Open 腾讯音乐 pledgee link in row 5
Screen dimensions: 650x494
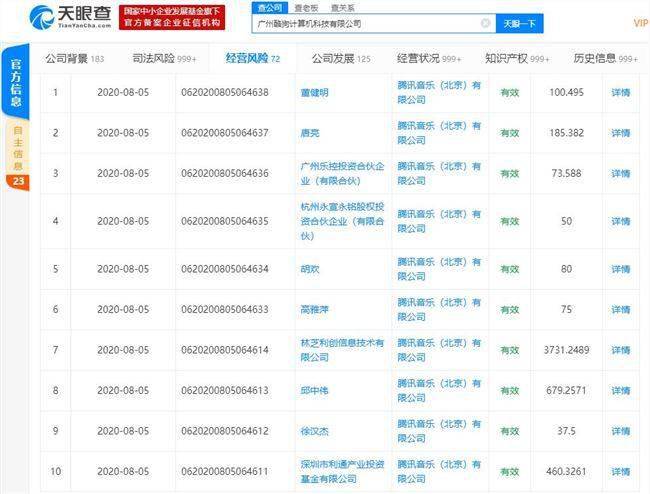pyautogui.click(x=439, y=269)
